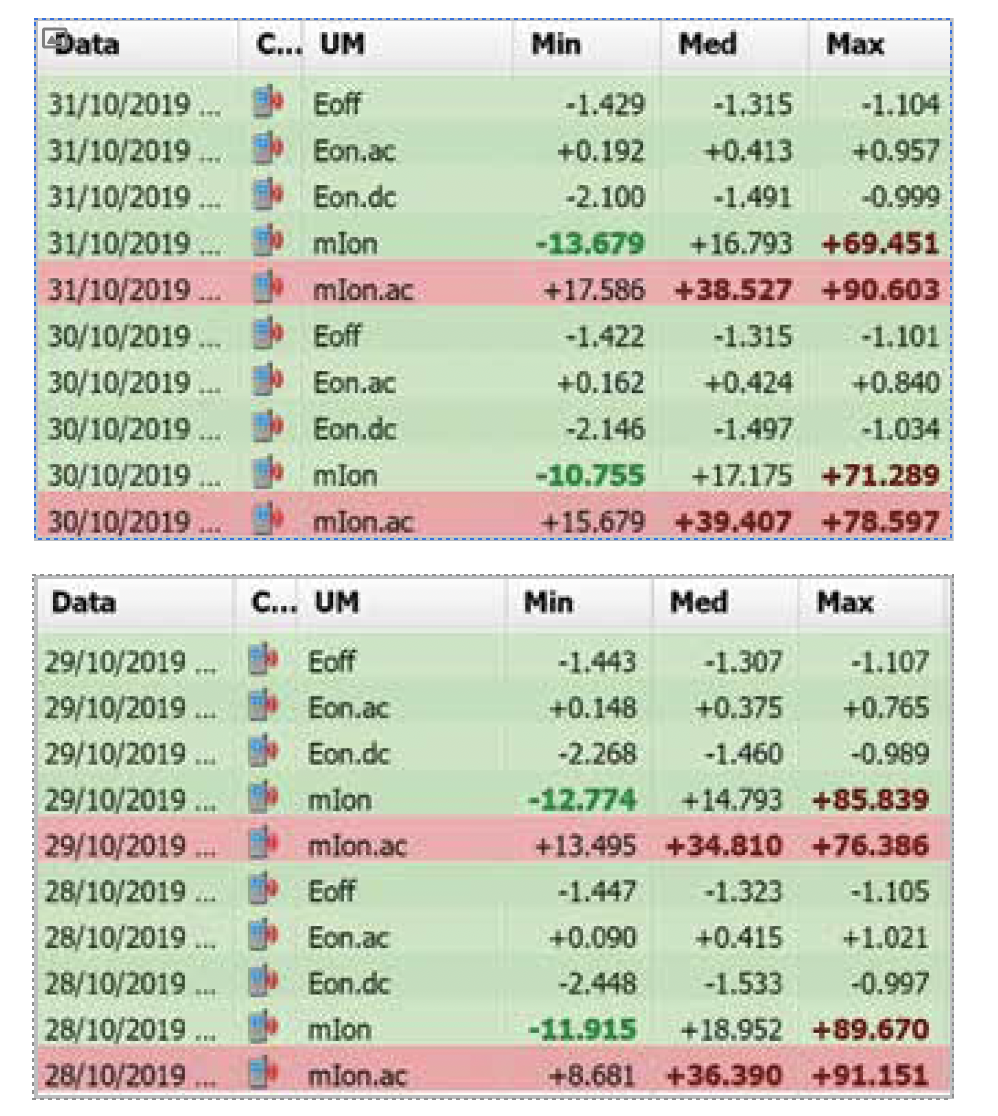Sort by Max header in the 29/10/2019 table

[x=845, y=603]
